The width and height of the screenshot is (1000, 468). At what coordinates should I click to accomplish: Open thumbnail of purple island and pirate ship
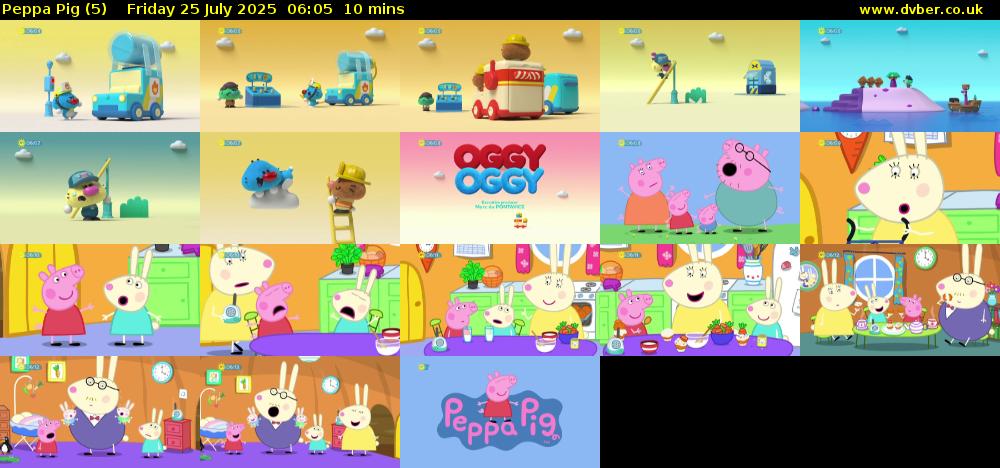click(900, 76)
